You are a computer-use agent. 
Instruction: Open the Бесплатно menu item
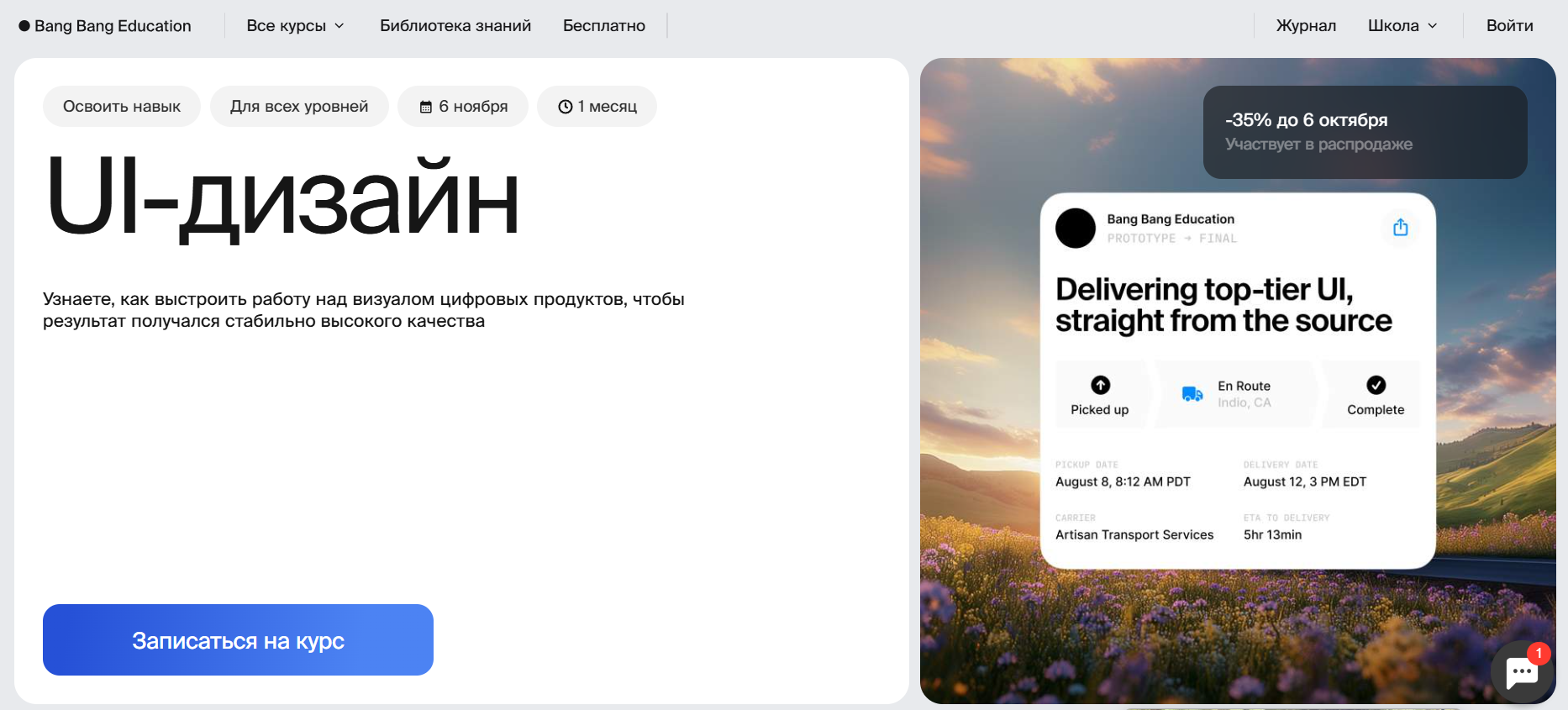coord(604,26)
